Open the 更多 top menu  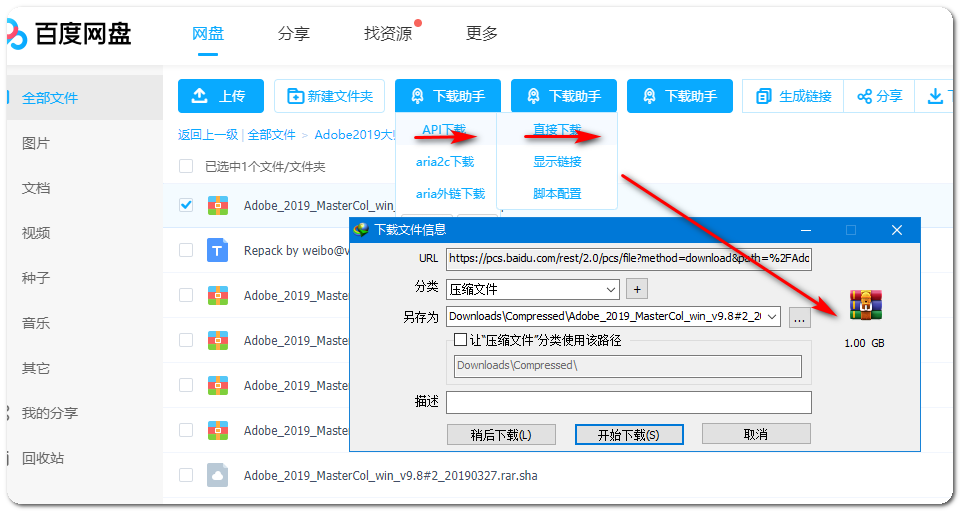click(481, 34)
